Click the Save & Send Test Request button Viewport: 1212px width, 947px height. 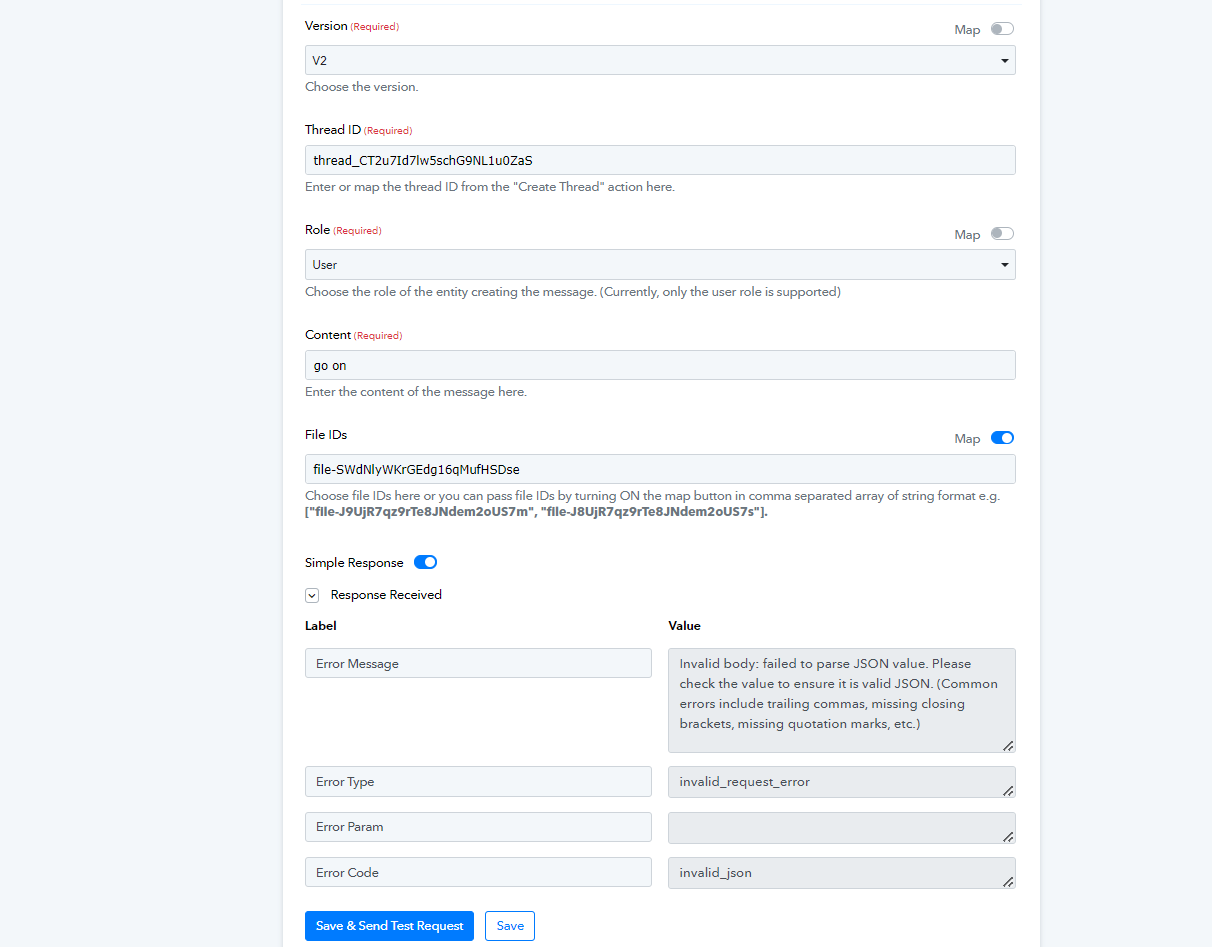point(389,926)
